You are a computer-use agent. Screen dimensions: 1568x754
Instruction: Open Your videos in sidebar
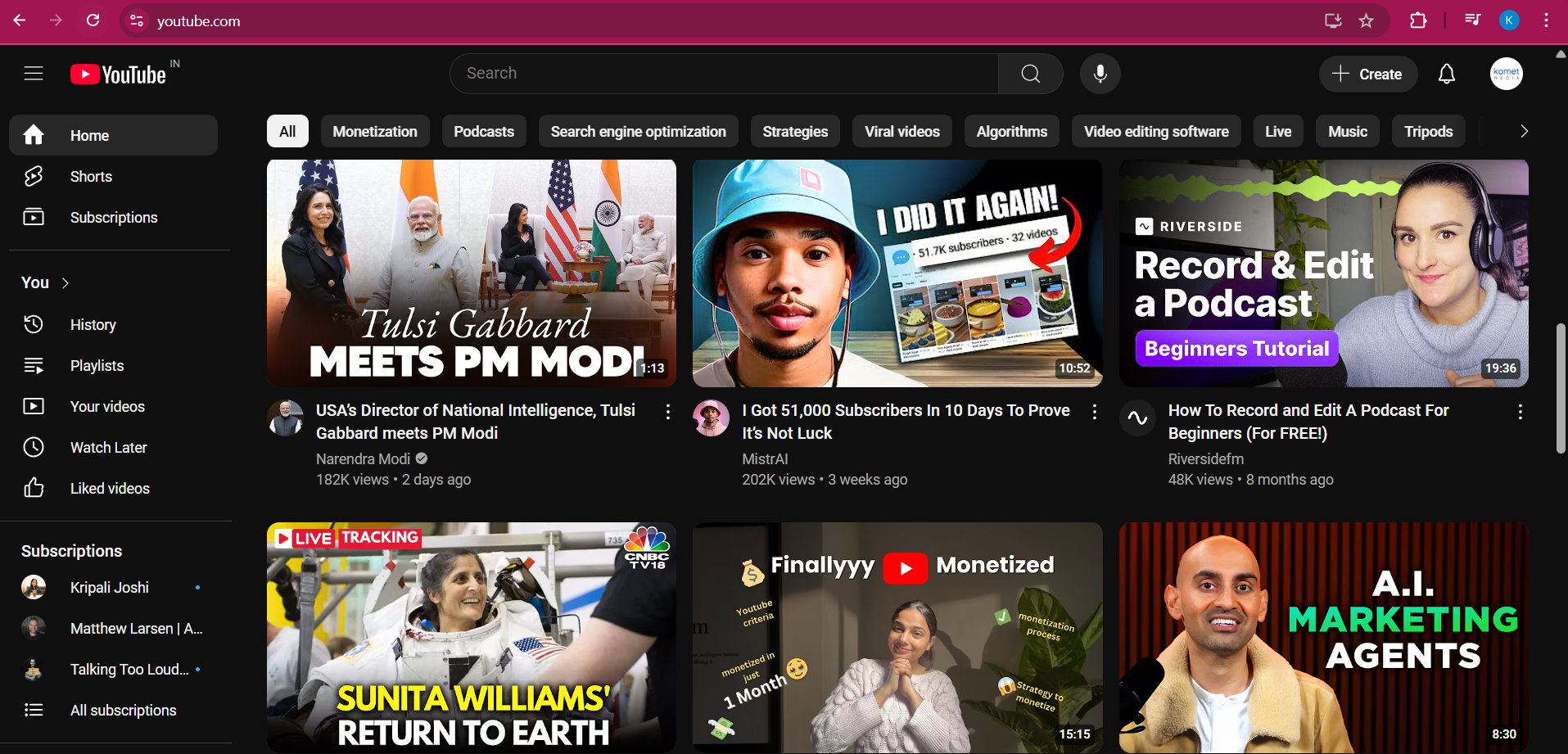point(113,406)
